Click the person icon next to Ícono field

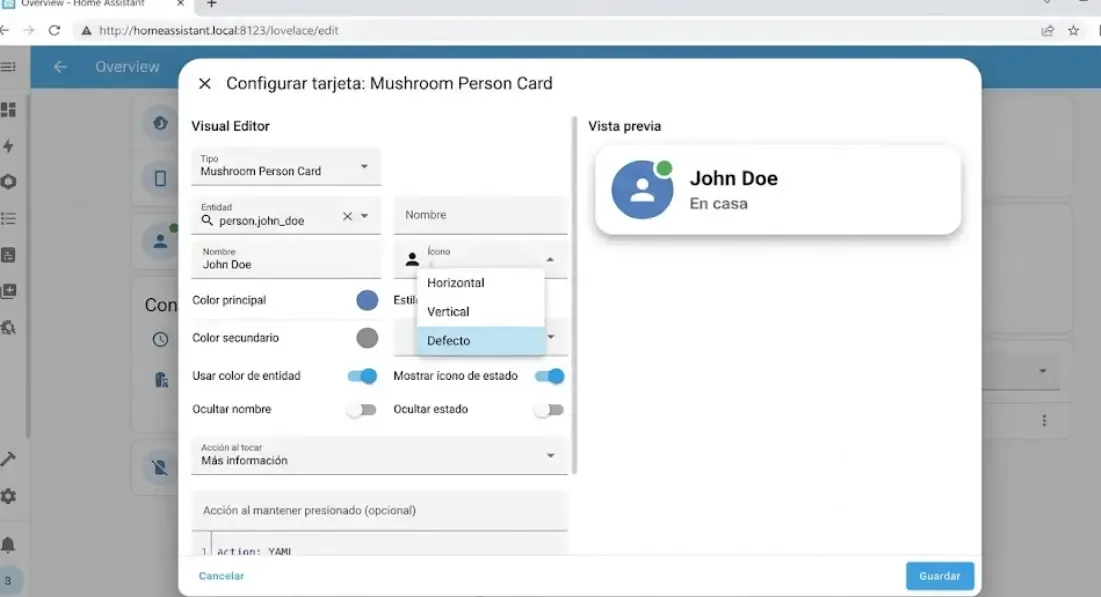(x=411, y=258)
